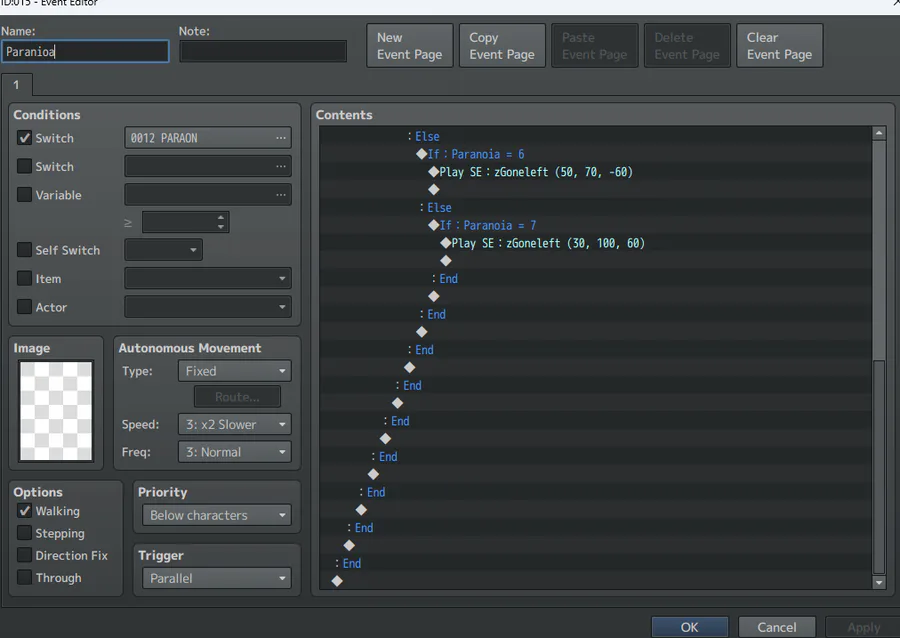Select the bottom-most ': End' line

pos(595,563)
